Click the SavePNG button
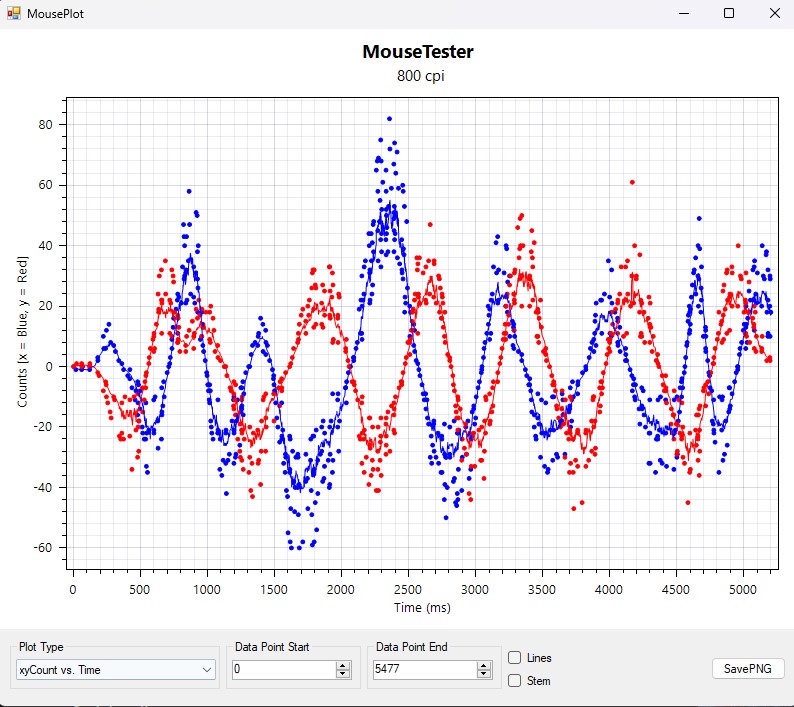This screenshot has height=707, width=794. coord(748,669)
